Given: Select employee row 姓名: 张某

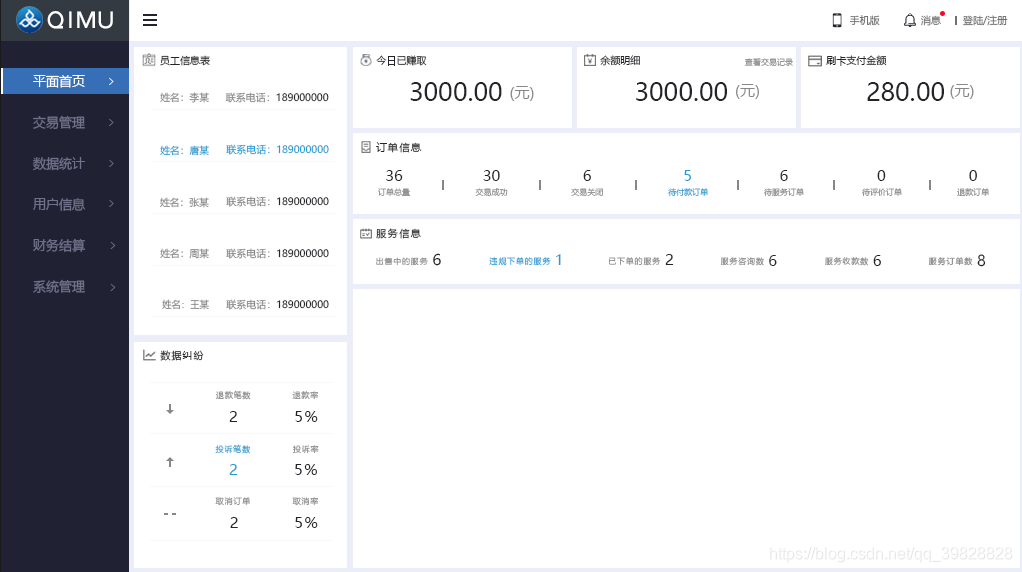Looking at the screenshot, I should [x=244, y=202].
